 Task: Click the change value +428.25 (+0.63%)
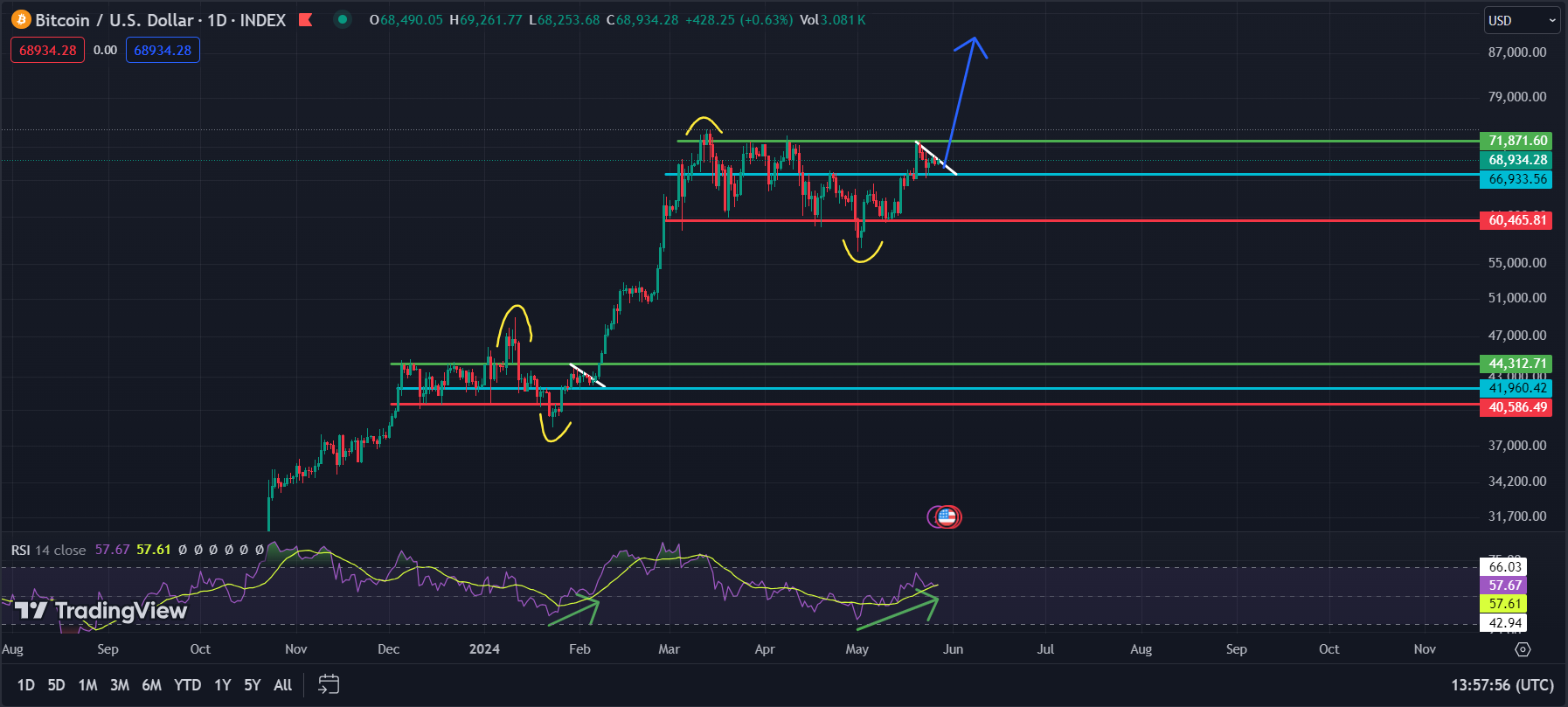(x=739, y=19)
